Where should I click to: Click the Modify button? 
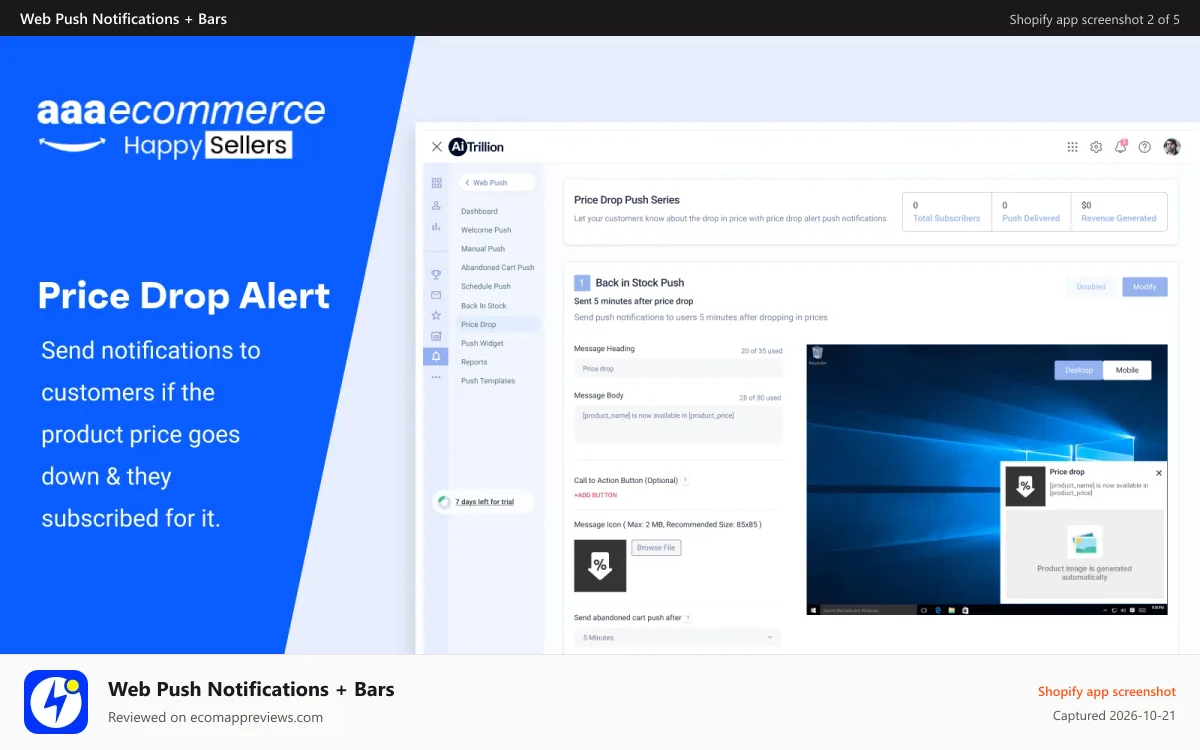pyautogui.click(x=1145, y=287)
